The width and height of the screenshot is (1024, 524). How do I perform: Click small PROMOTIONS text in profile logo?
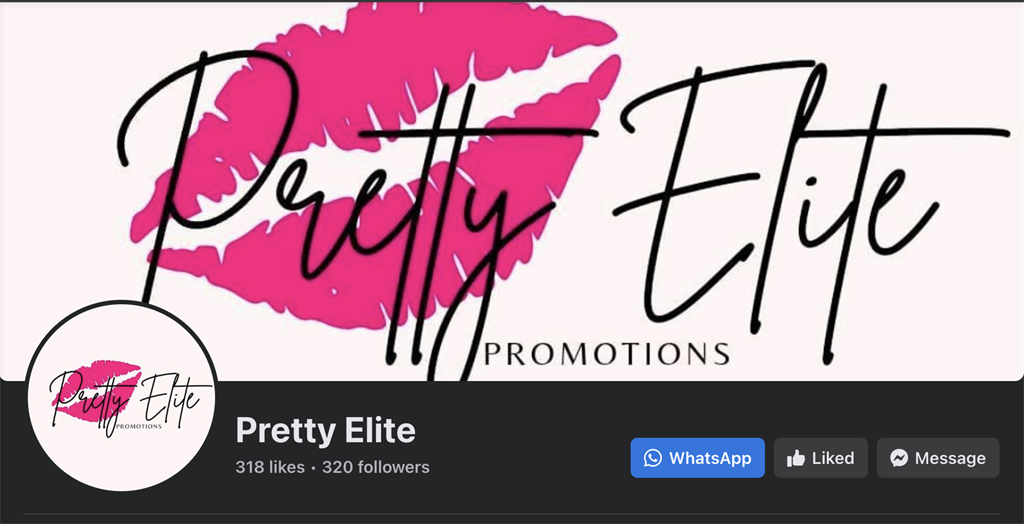(138, 426)
